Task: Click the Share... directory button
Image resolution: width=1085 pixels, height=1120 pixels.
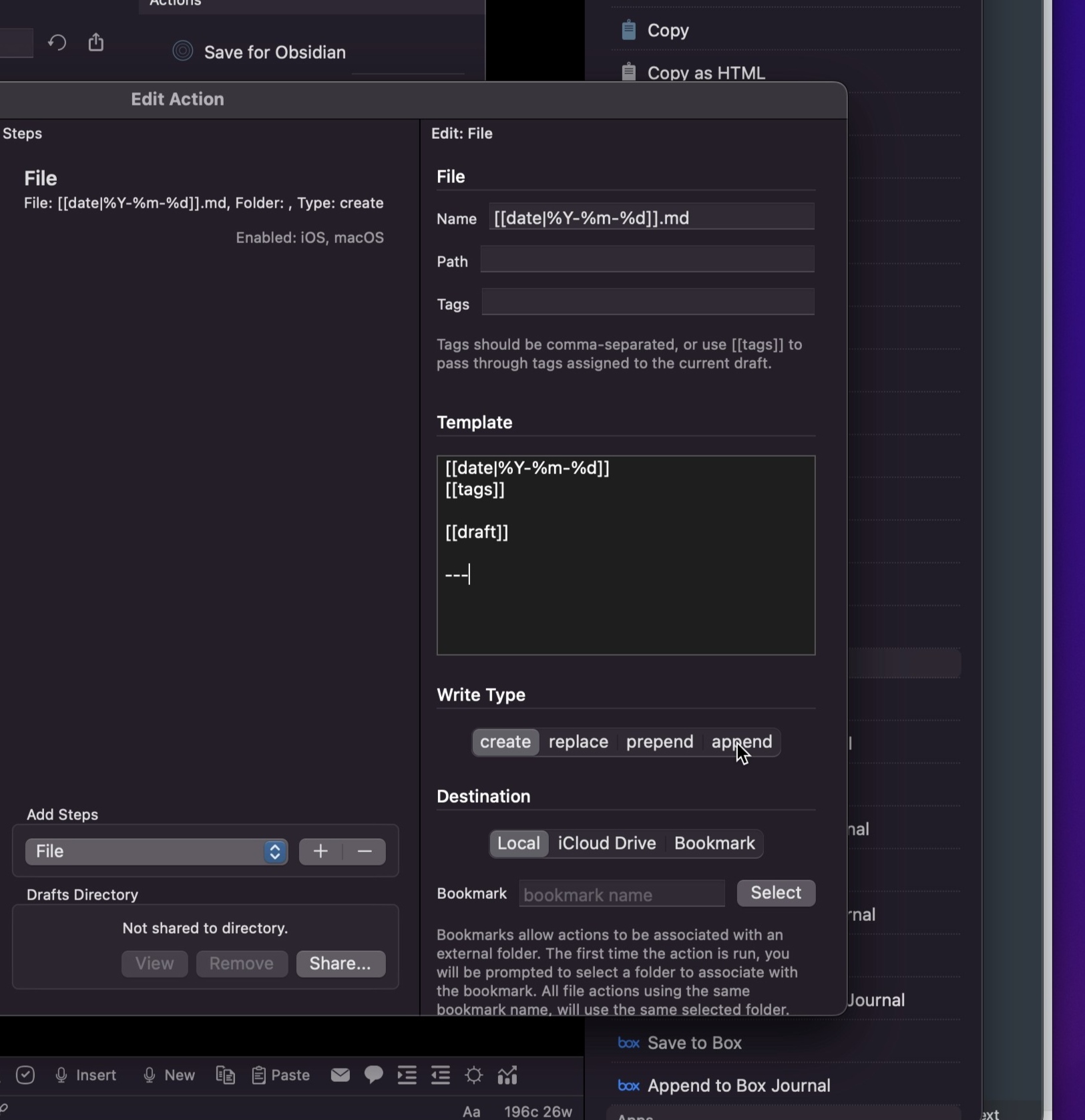Action: (341, 964)
